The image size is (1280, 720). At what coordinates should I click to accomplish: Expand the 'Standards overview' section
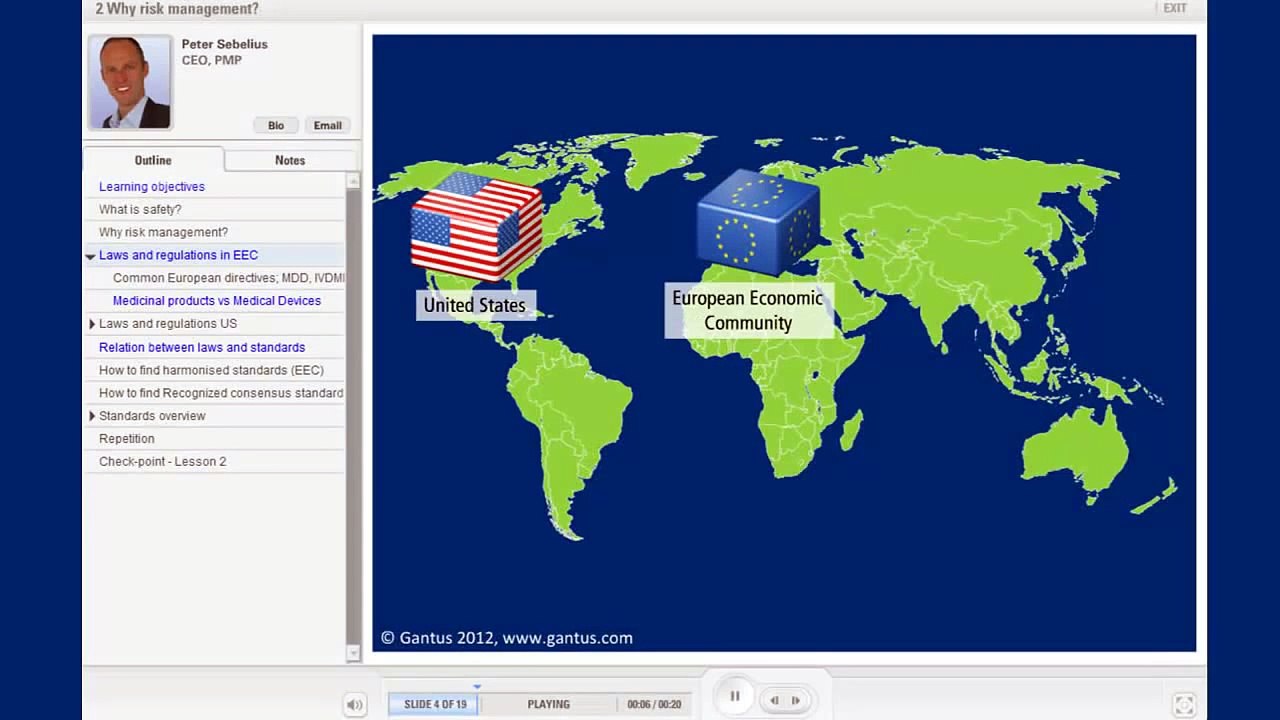coord(91,416)
